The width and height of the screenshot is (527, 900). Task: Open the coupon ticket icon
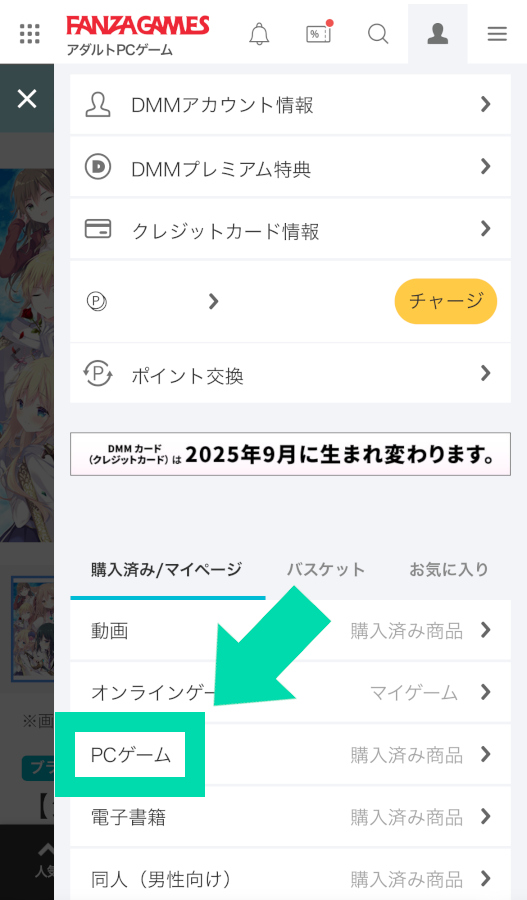click(x=319, y=33)
